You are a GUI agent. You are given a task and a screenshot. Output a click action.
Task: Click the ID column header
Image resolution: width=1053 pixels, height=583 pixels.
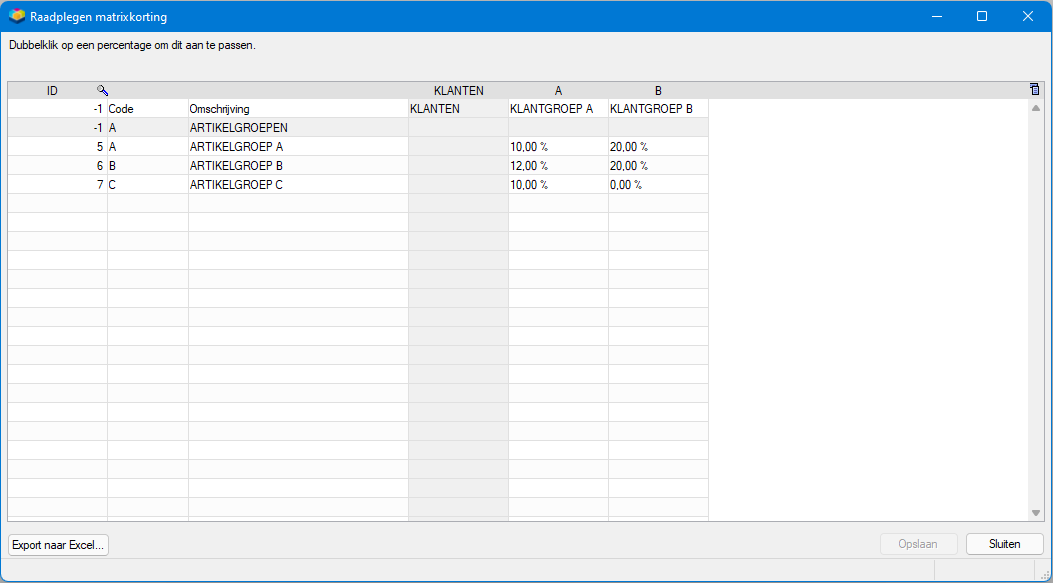coord(52,90)
